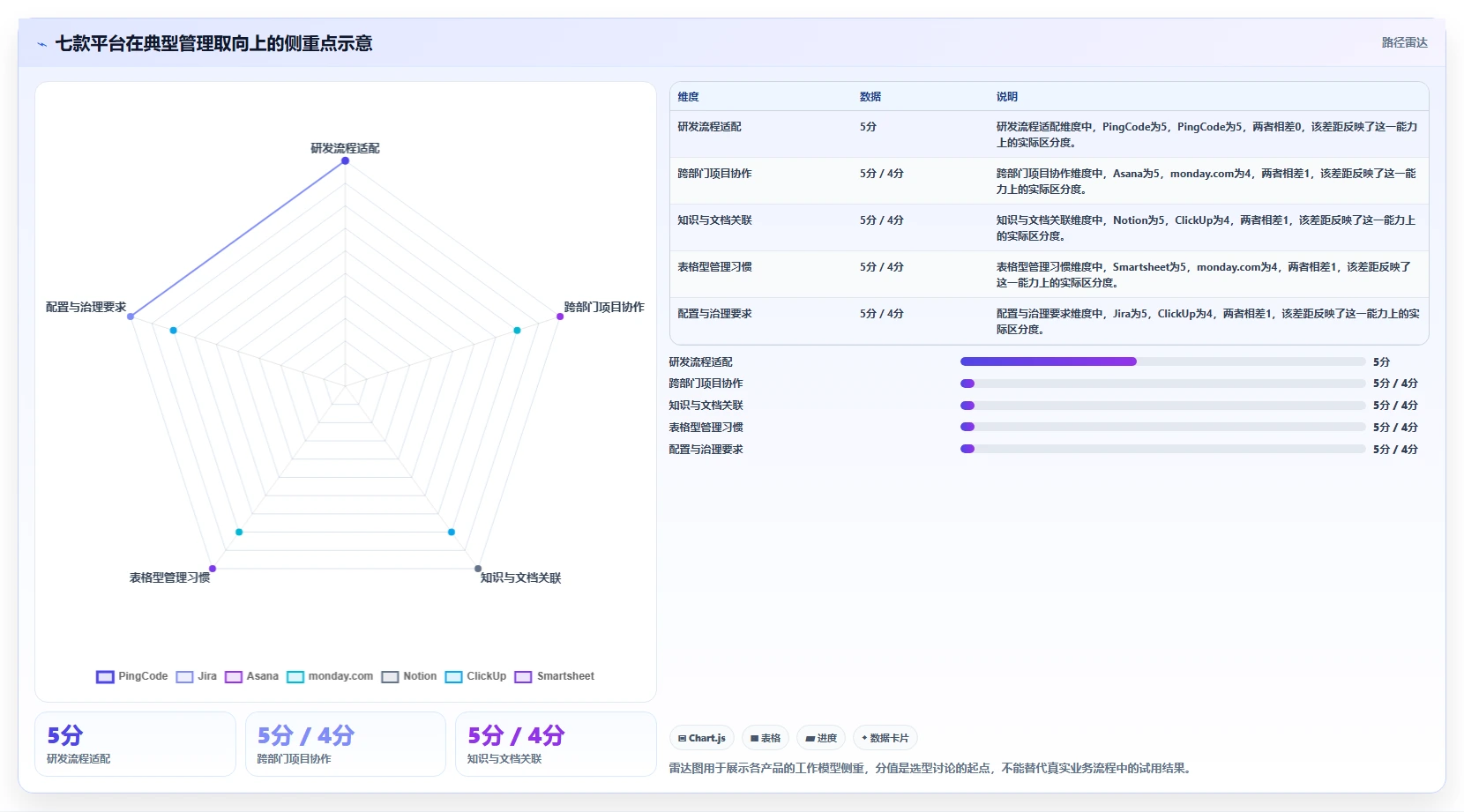Click the 知识与文档关联 radar vertex point
Image resolution: width=1464 pixels, height=812 pixels.
point(478,569)
